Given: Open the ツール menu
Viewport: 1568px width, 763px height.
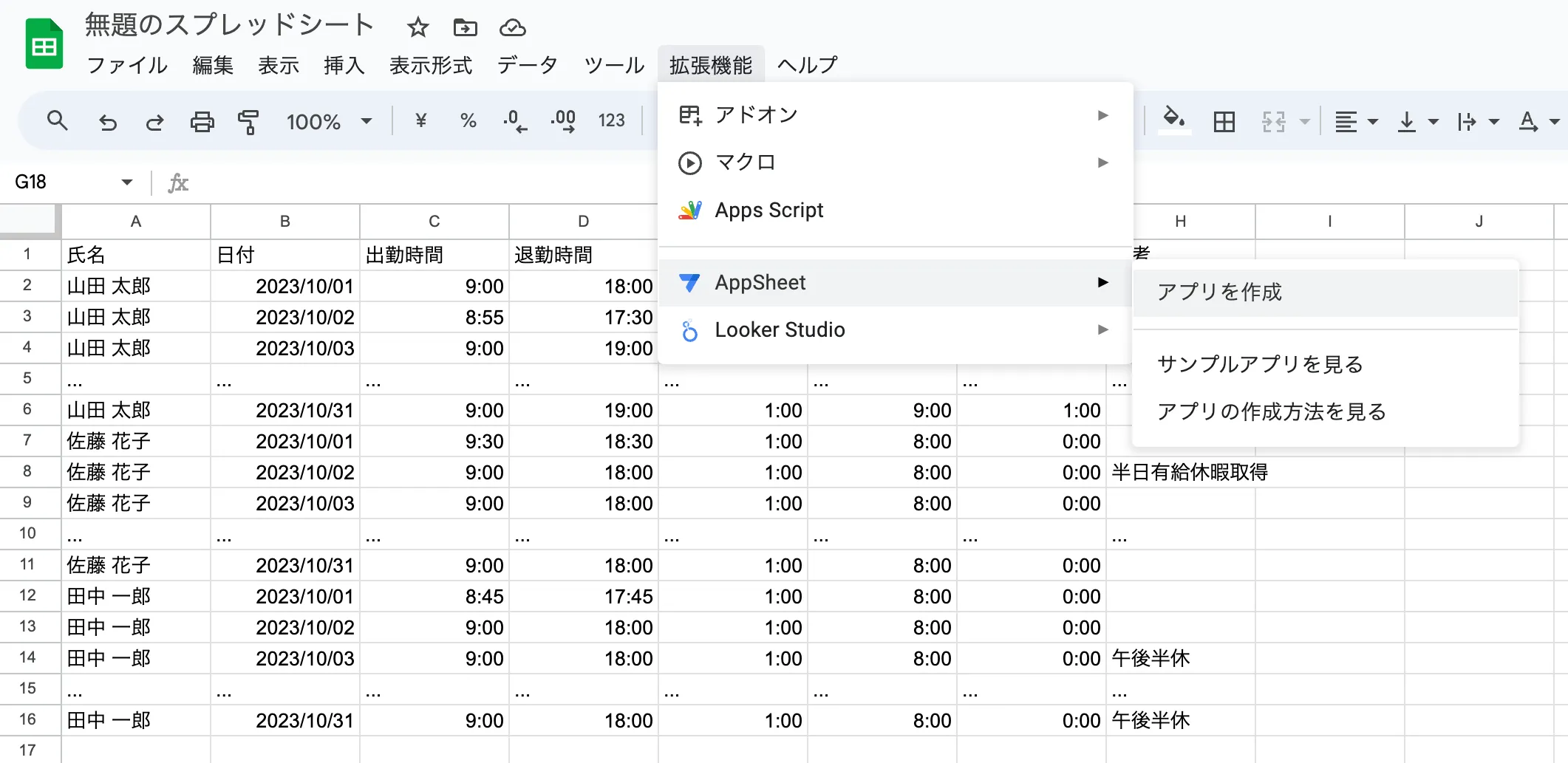Looking at the screenshot, I should click(x=615, y=65).
